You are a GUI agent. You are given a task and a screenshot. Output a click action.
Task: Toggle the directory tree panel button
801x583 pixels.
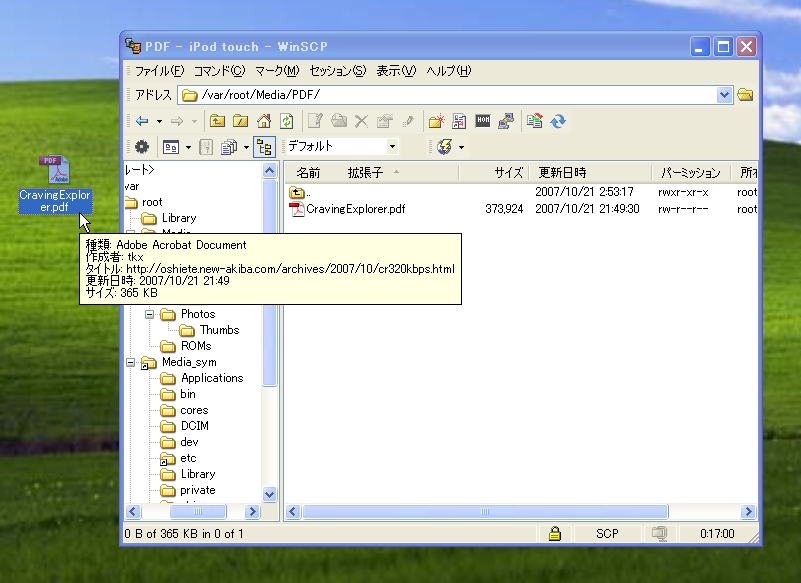264,147
